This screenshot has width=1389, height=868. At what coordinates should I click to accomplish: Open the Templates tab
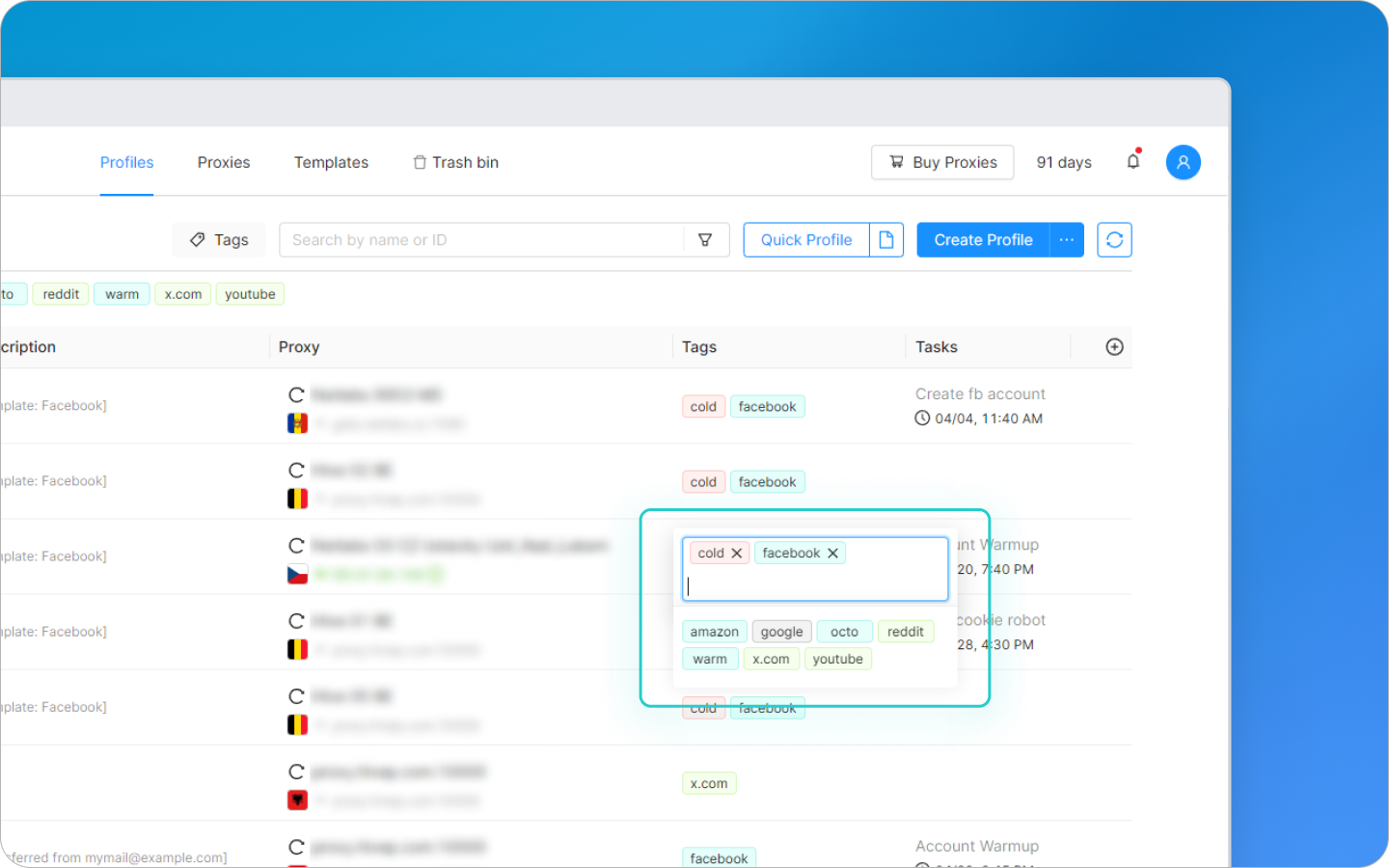click(331, 162)
